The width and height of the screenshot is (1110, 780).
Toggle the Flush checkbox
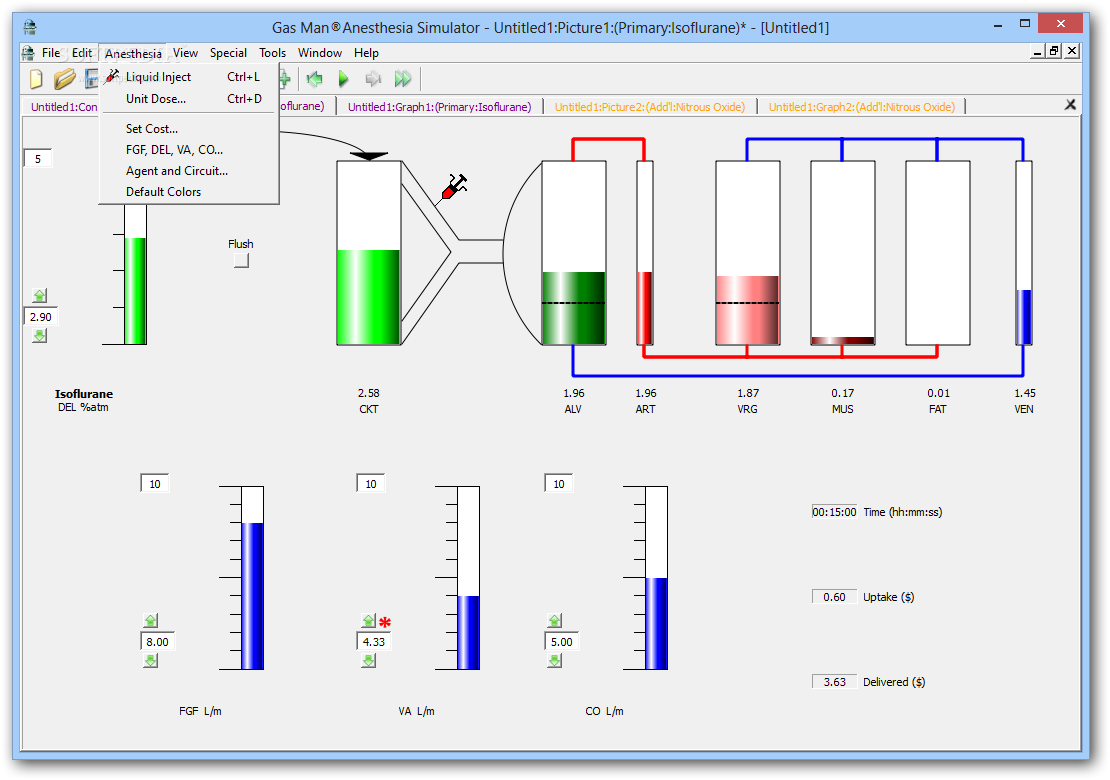click(241, 260)
